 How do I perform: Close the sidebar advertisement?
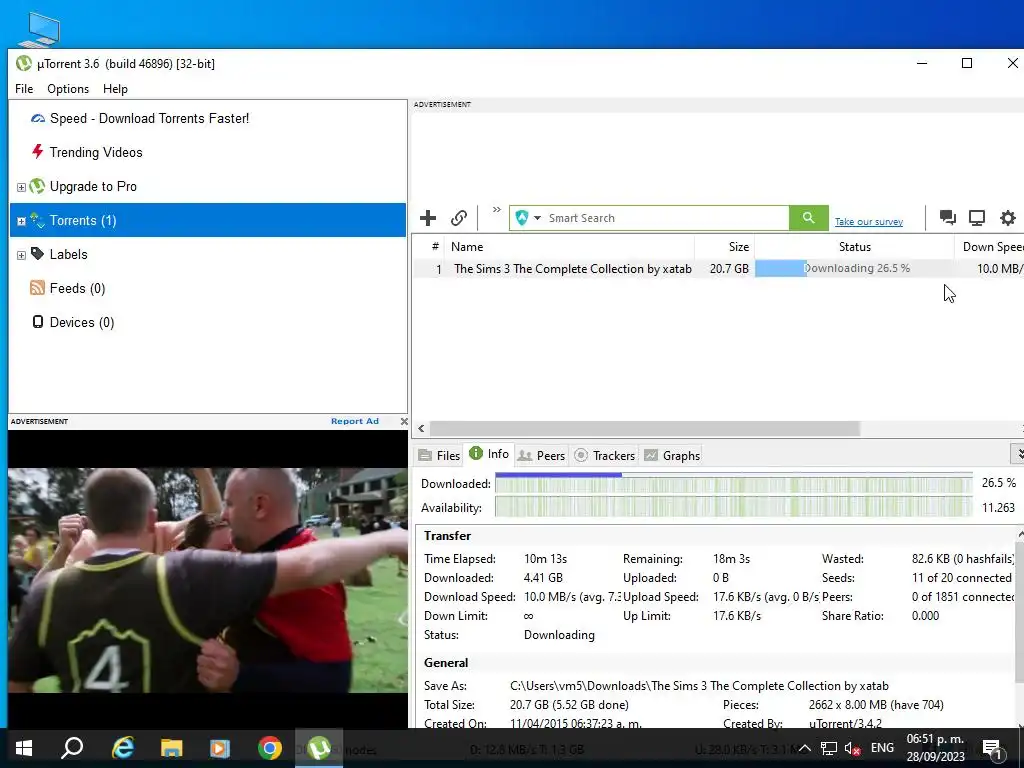tap(404, 421)
